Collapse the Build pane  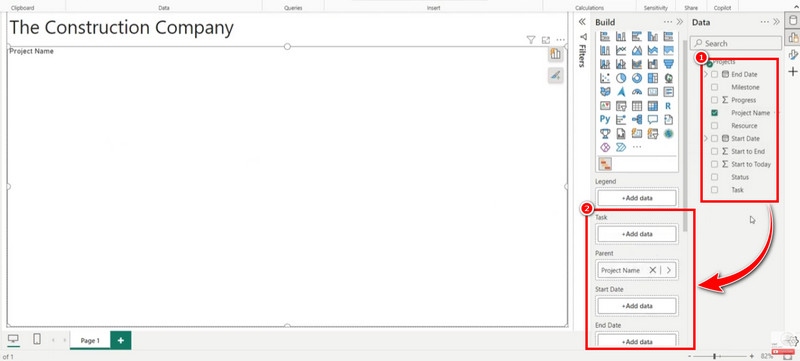[x=680, y=22]
